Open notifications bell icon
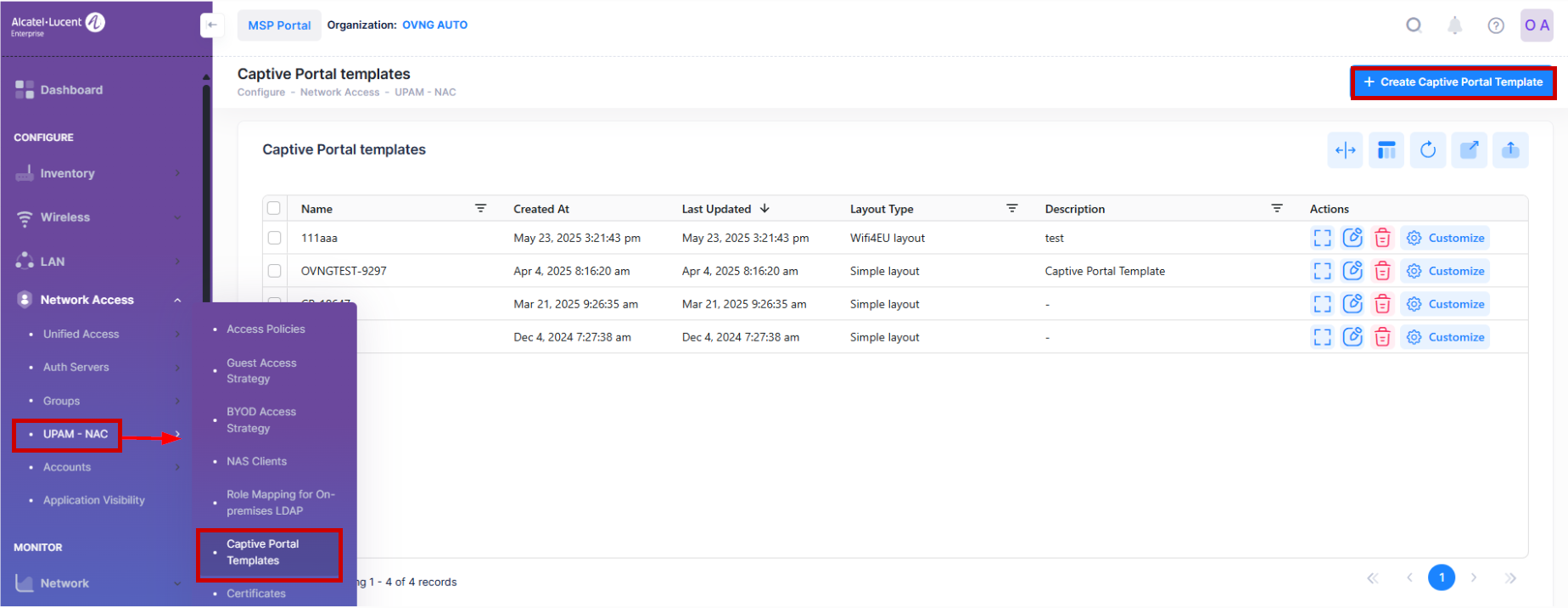1568x608 pixels. [1454, 25]
